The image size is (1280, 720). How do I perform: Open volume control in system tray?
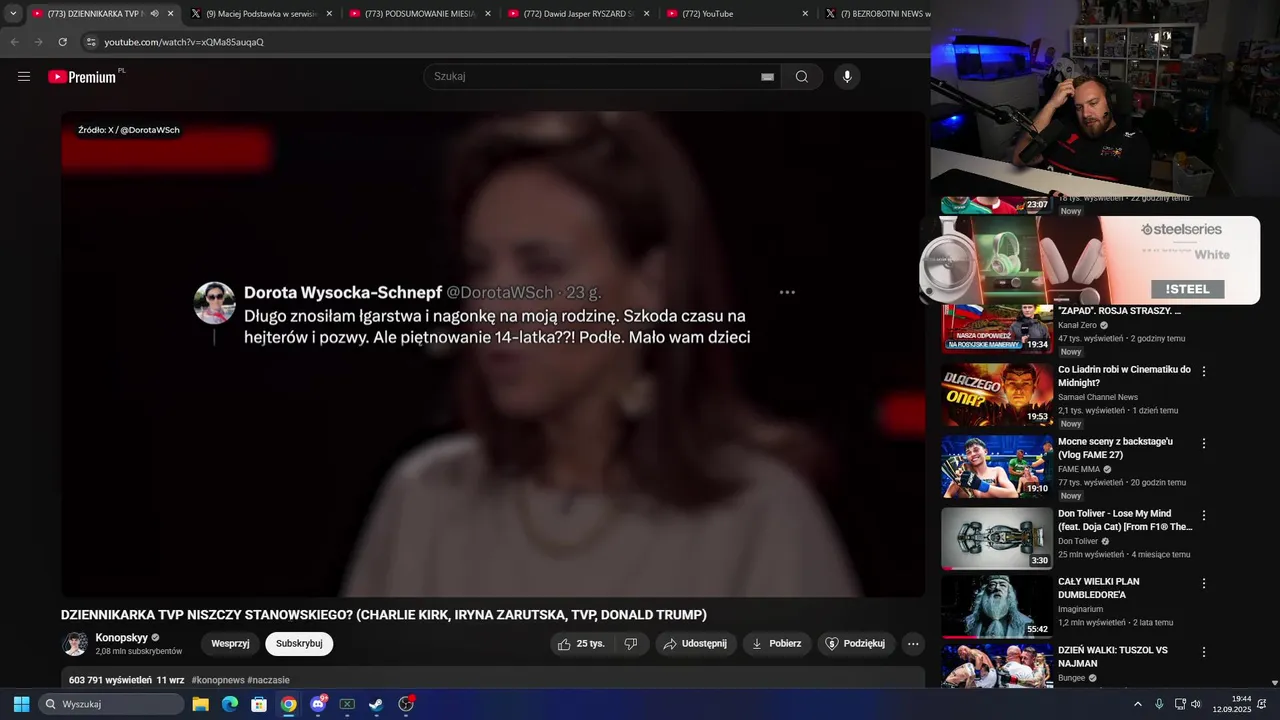click(1196, 704)
